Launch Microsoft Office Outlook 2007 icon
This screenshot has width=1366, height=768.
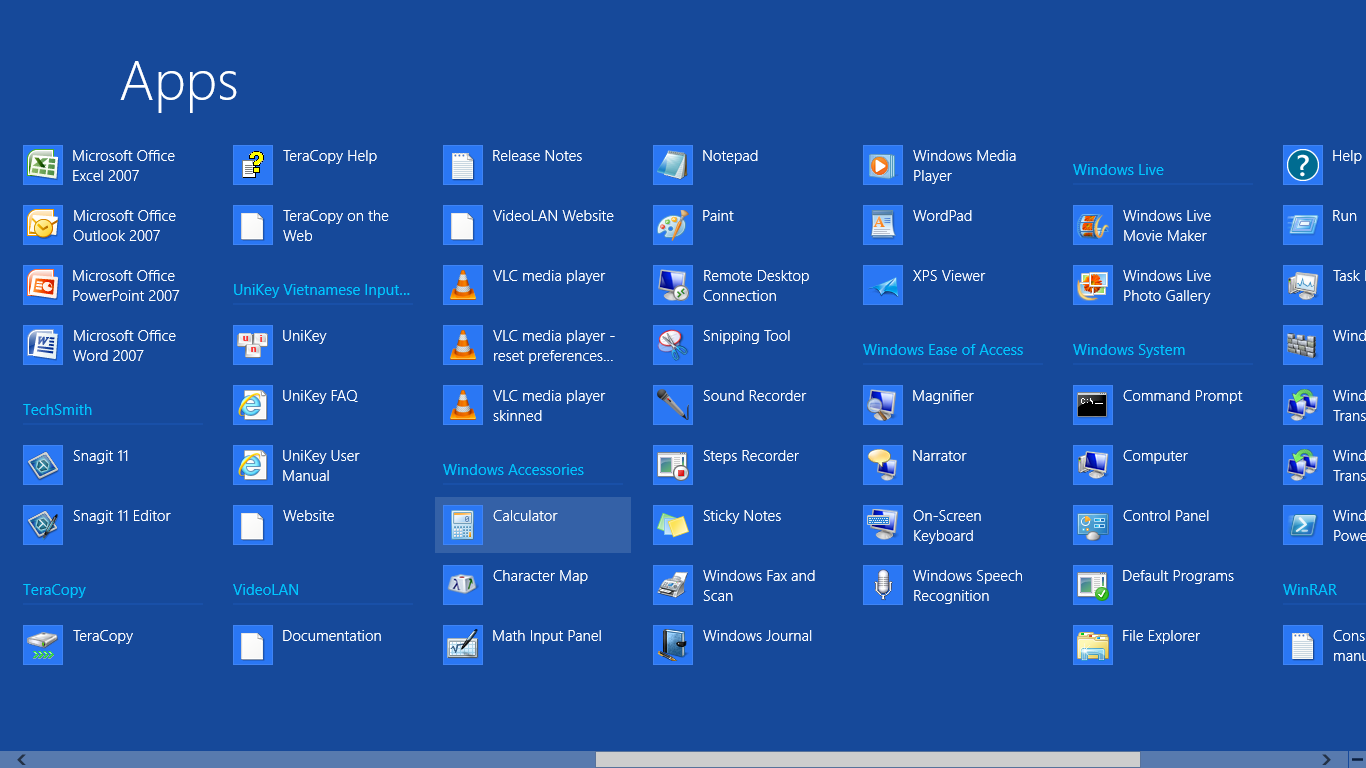tap(43, 225)
